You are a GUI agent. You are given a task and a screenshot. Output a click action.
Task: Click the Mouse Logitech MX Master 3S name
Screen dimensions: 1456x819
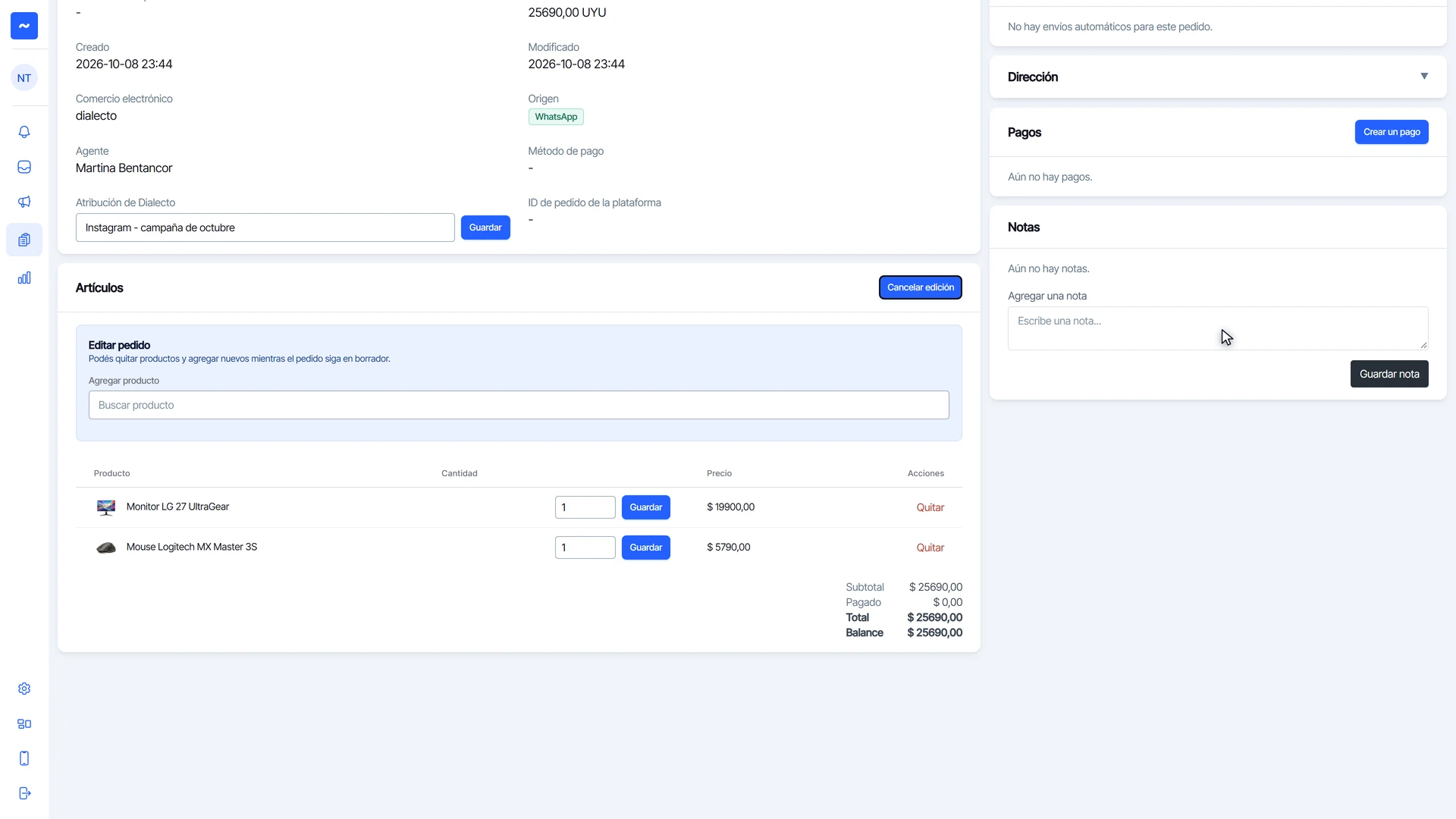pyautogui.click(x=192, y=547)
